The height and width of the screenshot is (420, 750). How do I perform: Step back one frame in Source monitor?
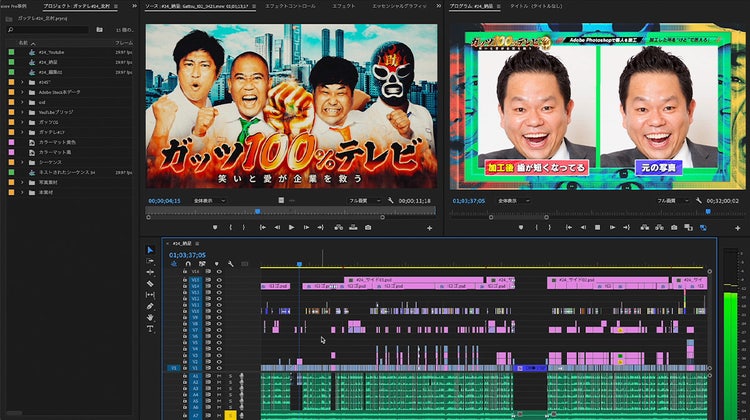point(277,228)
